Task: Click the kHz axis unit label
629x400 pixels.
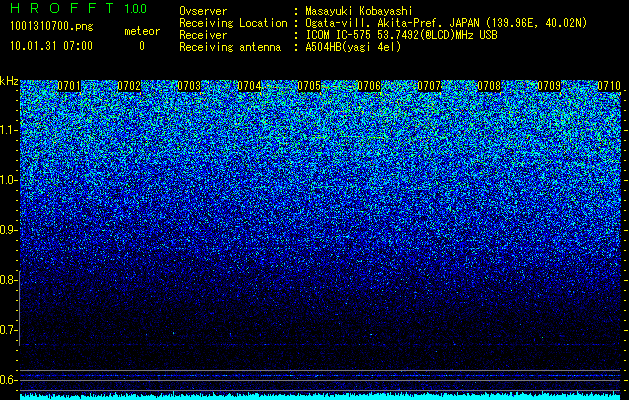Action: click(x=9, y=81)
